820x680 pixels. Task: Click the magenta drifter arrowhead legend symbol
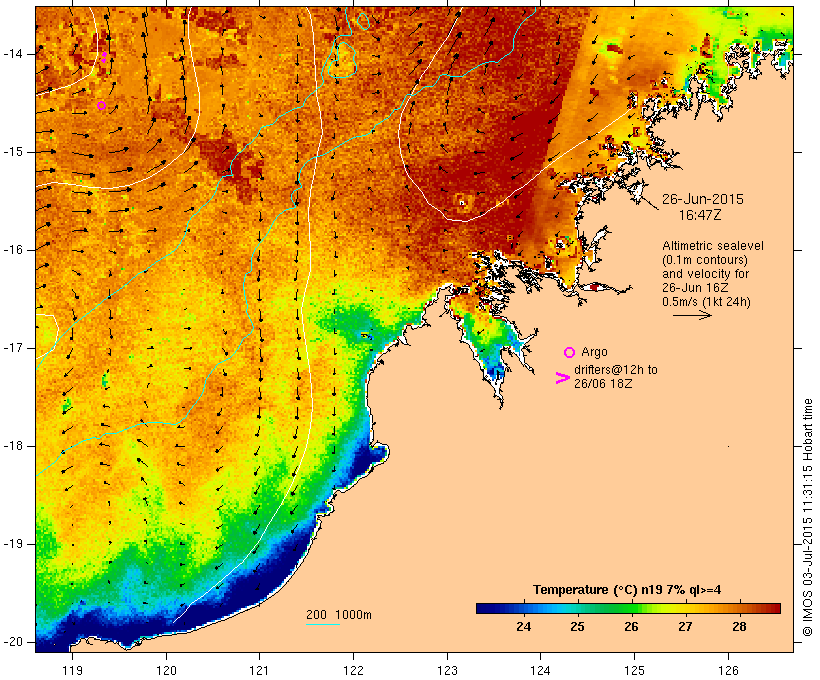point(562,378)
